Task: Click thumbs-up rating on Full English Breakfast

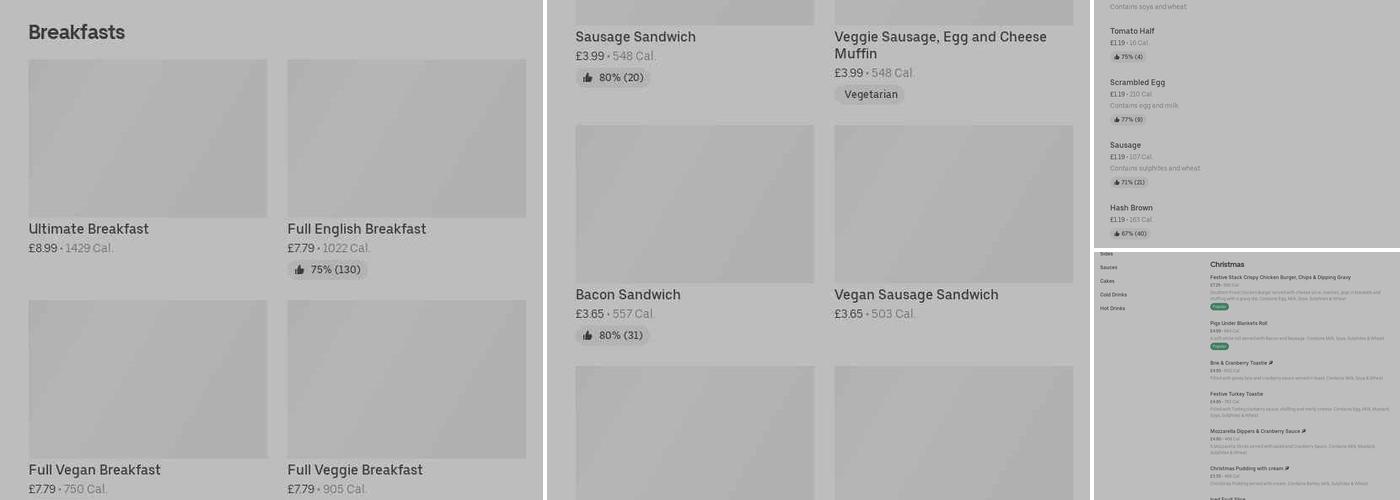Action: [327, 270]
